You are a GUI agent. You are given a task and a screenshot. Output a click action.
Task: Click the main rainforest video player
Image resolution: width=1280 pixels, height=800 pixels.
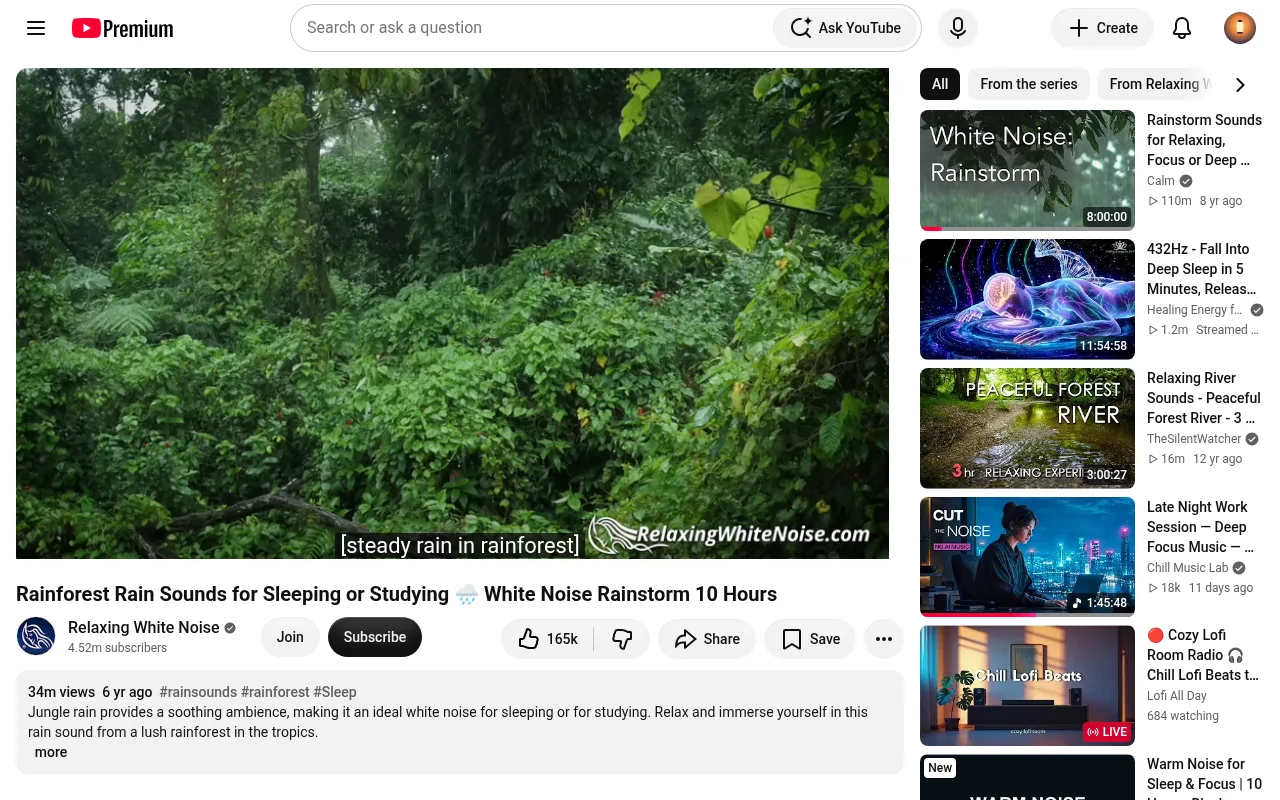(x=452, y=313)
